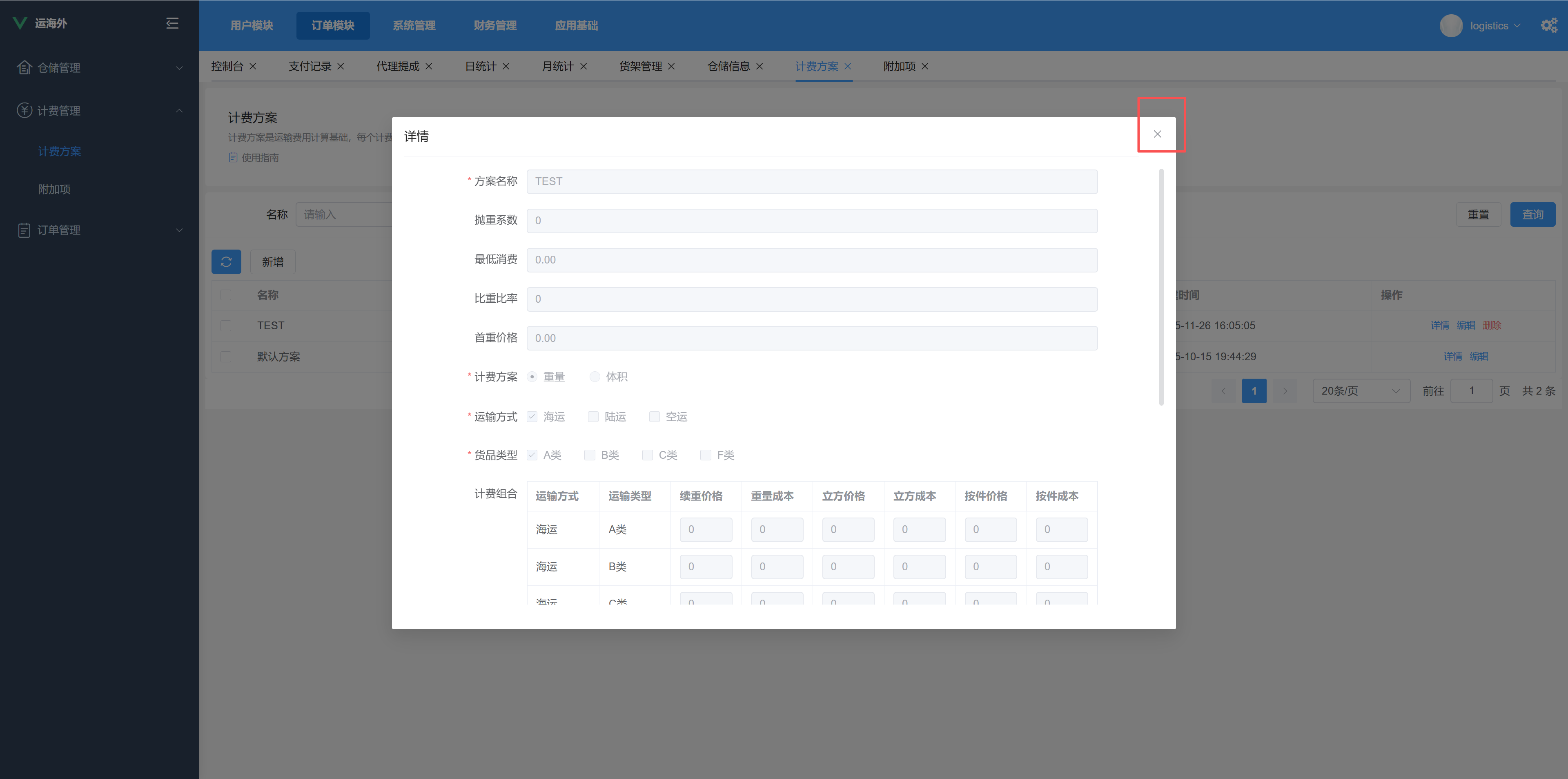Screen dimensions: 1568x779
Task: Close the 支付记录 tab with its X
Action: point(341,67)
